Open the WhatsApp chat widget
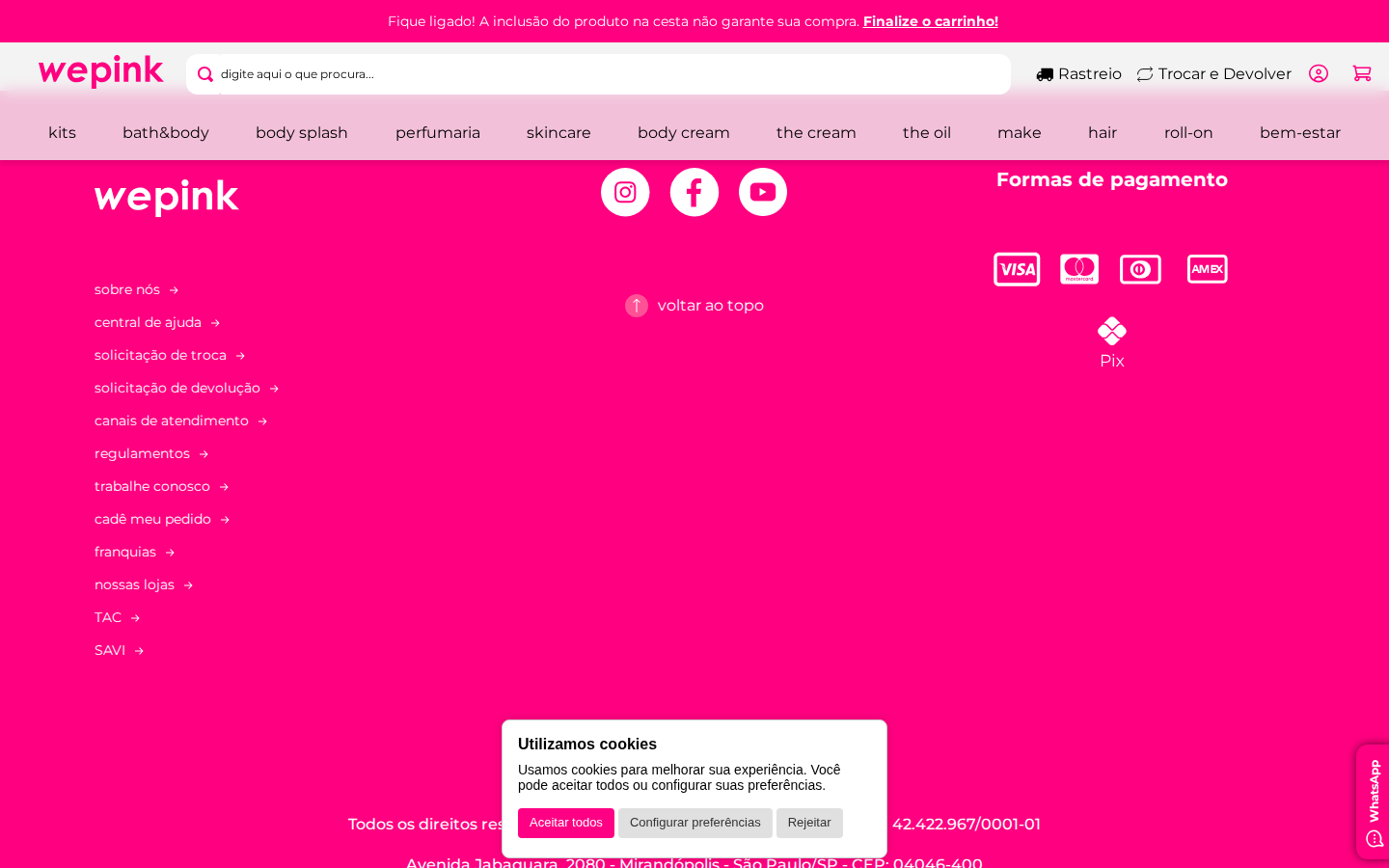This screenshot has height=868, width=1389. click(x=1374, y=801)
